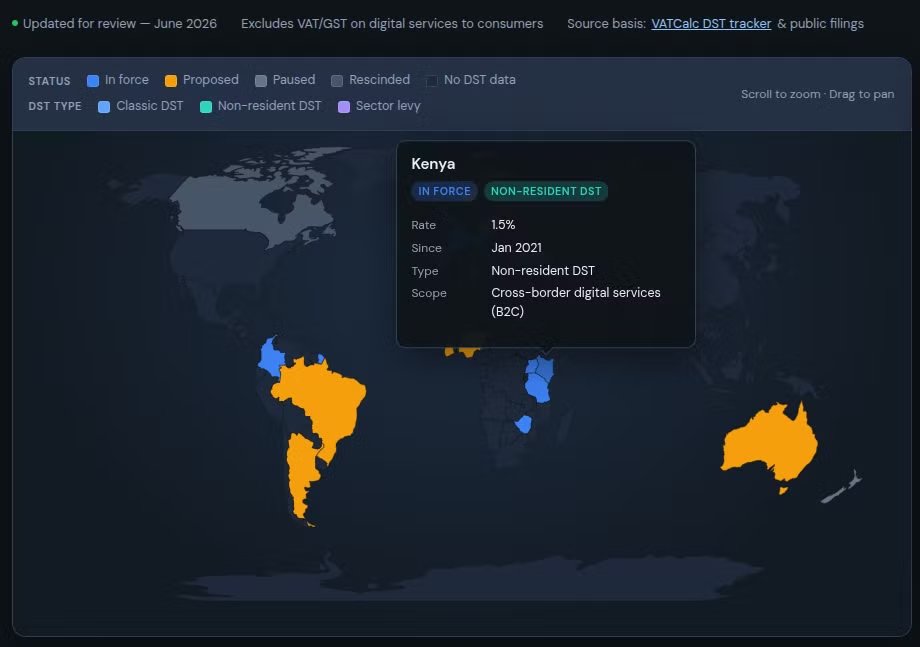Screen dimensions: 920x647
Task: Click the Paused gray legend swatch
Action: click(261, 81)
